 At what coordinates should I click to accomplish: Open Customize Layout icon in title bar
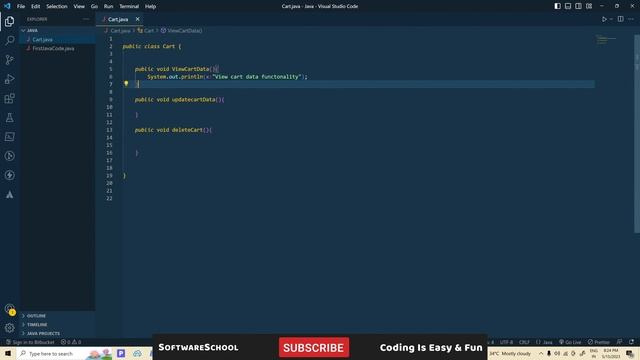pos(589,6)
